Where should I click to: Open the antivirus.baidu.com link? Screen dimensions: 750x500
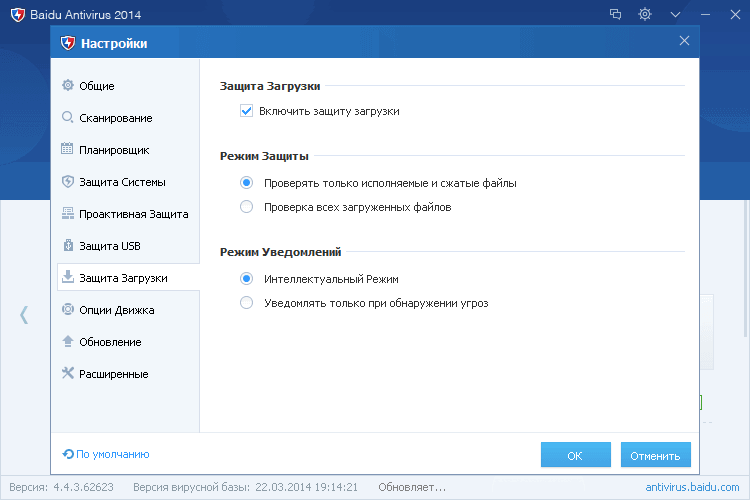click(692, 487)
